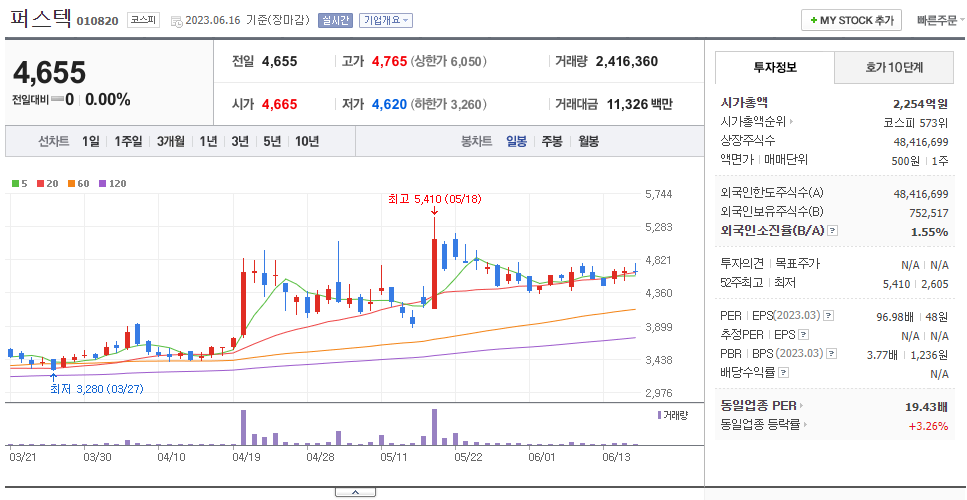Click the 고가 value 4,765
The height and width of the screenshot is (500, 967).
[x=389, y=61]
